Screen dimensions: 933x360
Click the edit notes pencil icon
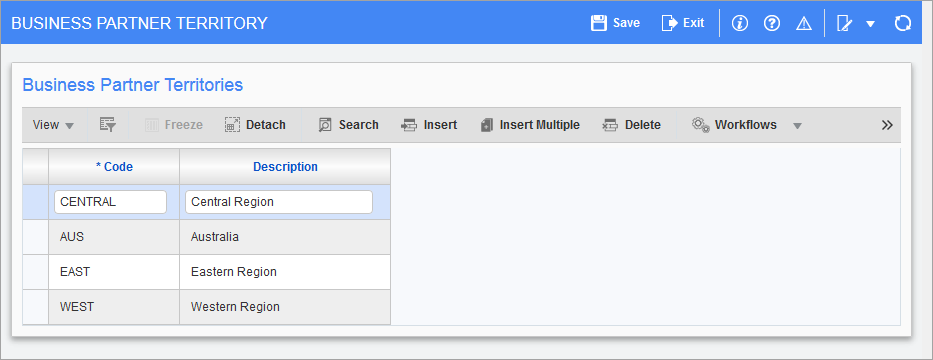[845, 23]
